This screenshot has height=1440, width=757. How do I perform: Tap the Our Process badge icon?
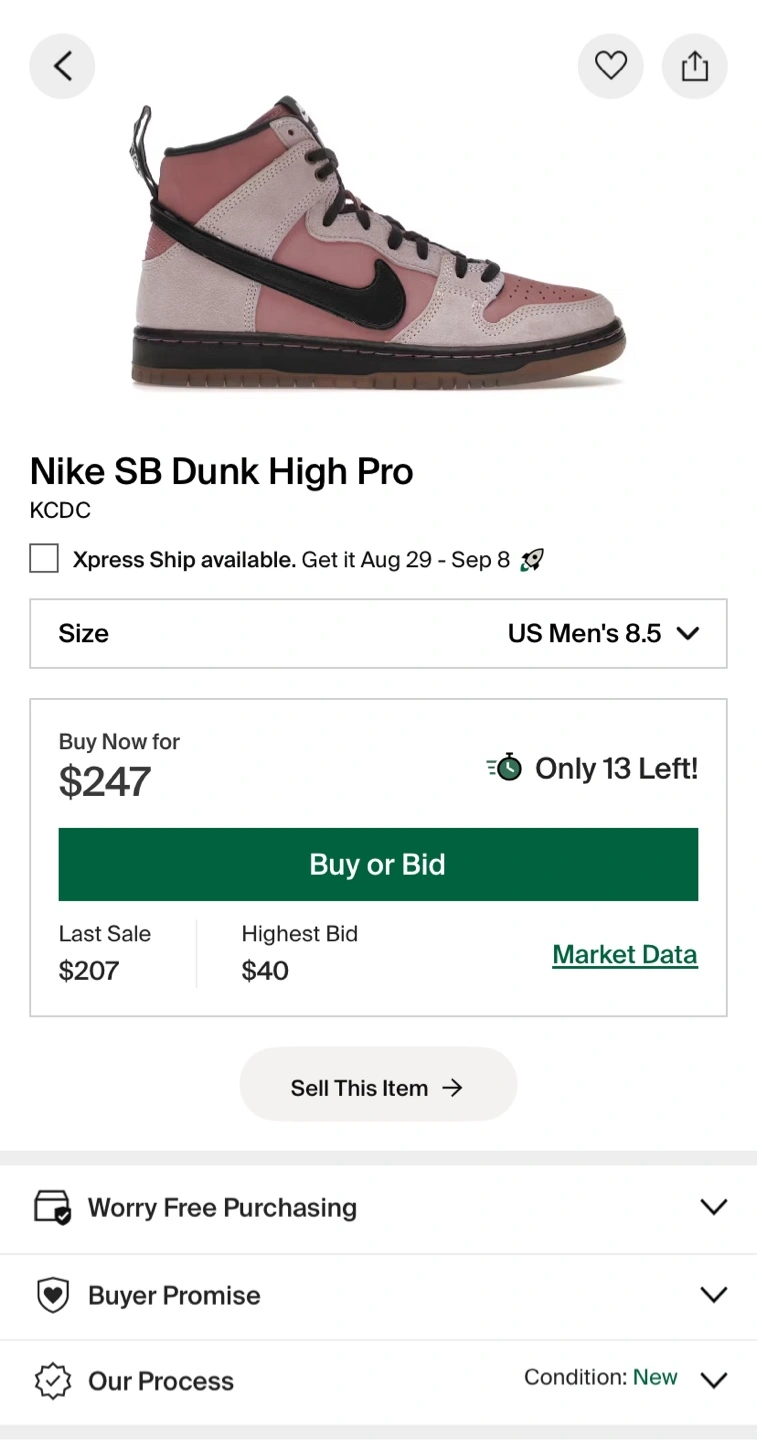tap(52, 1381)
